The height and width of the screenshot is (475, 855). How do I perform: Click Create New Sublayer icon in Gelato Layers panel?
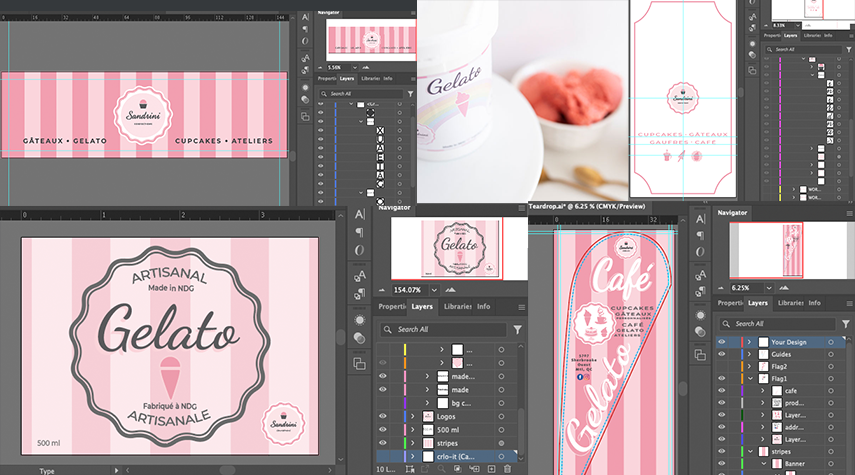click(x=474, y=469)
